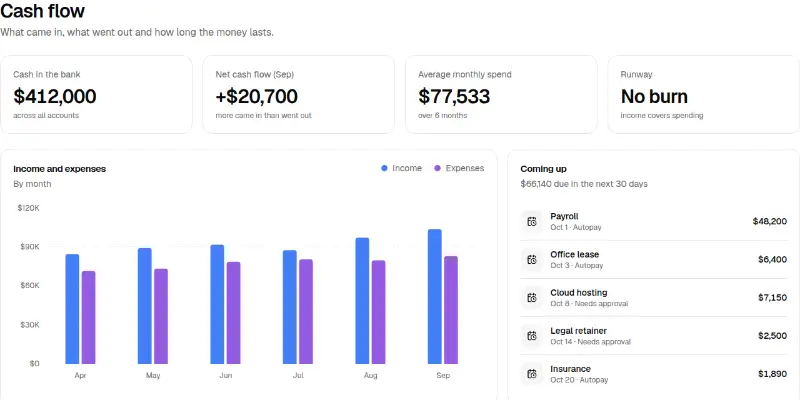Click the August expenses bar

click(x=379, y=312)
